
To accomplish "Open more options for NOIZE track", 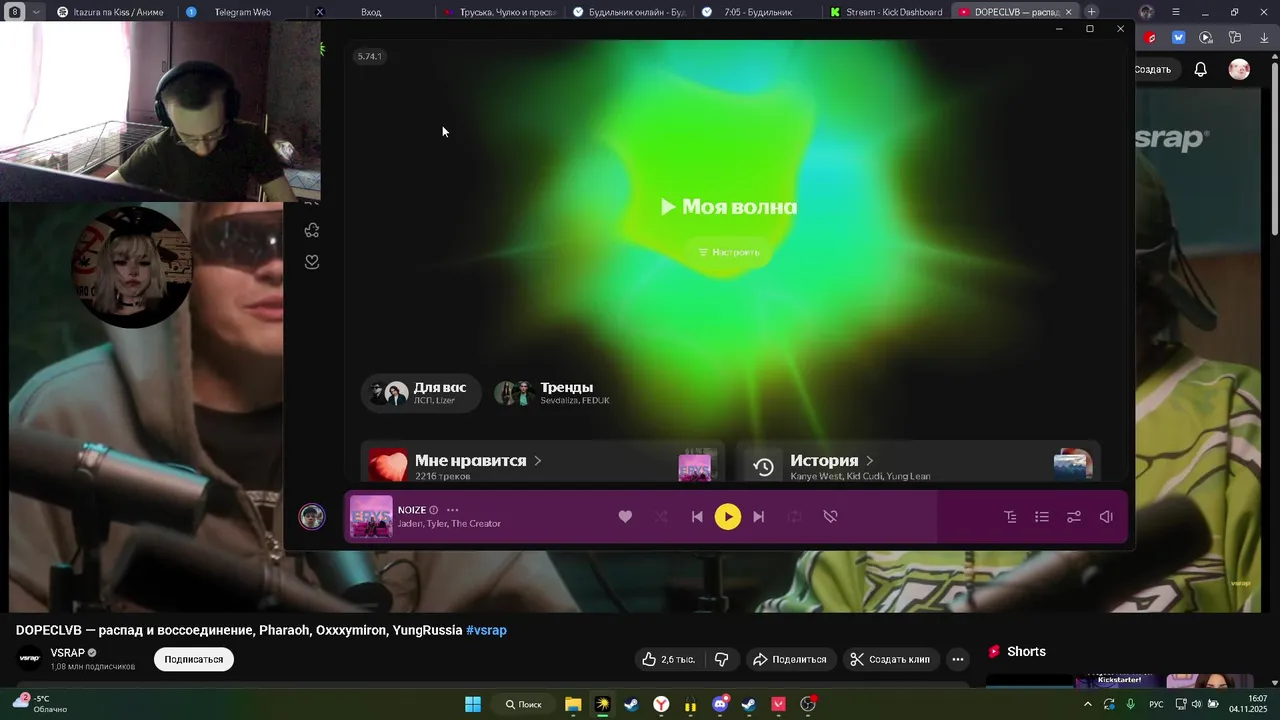I will point(452,510).
